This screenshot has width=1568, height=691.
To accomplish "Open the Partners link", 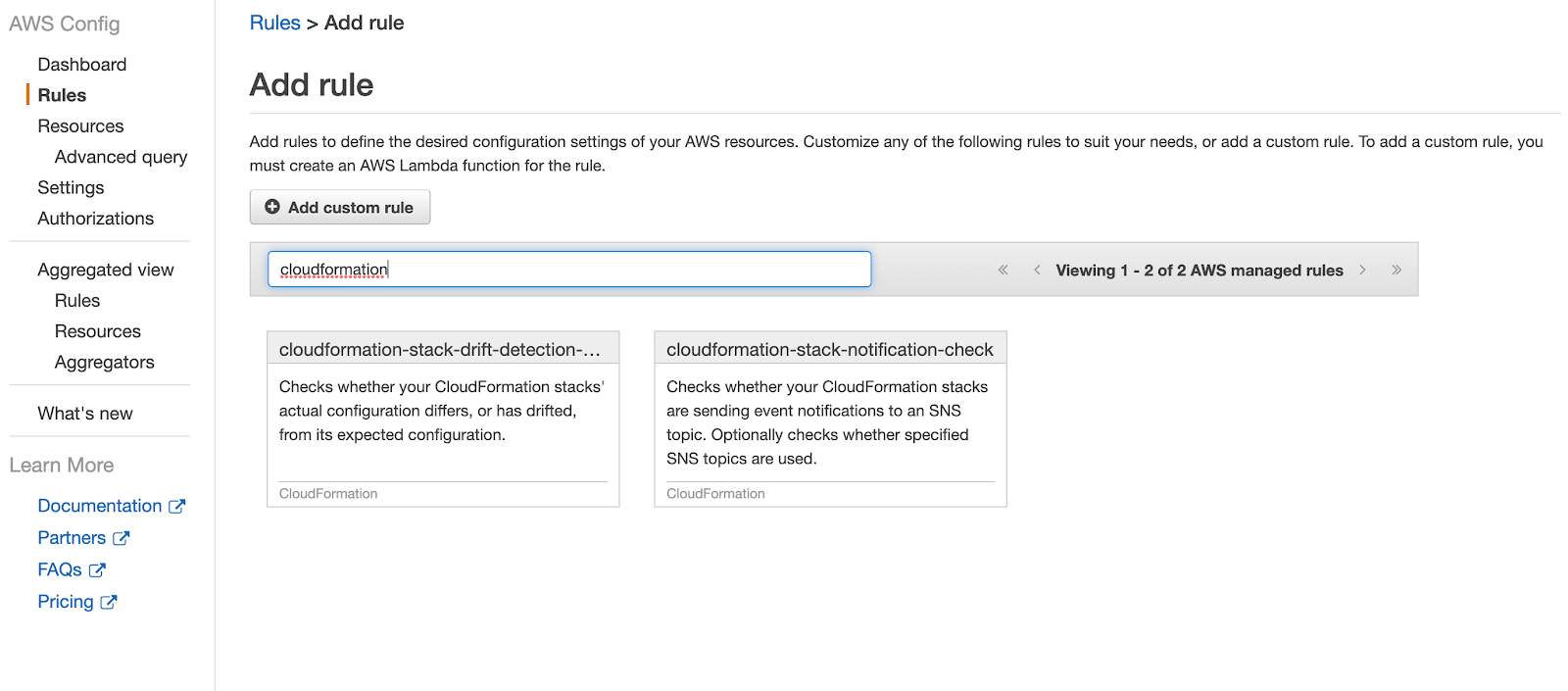I will click(72, 538).
